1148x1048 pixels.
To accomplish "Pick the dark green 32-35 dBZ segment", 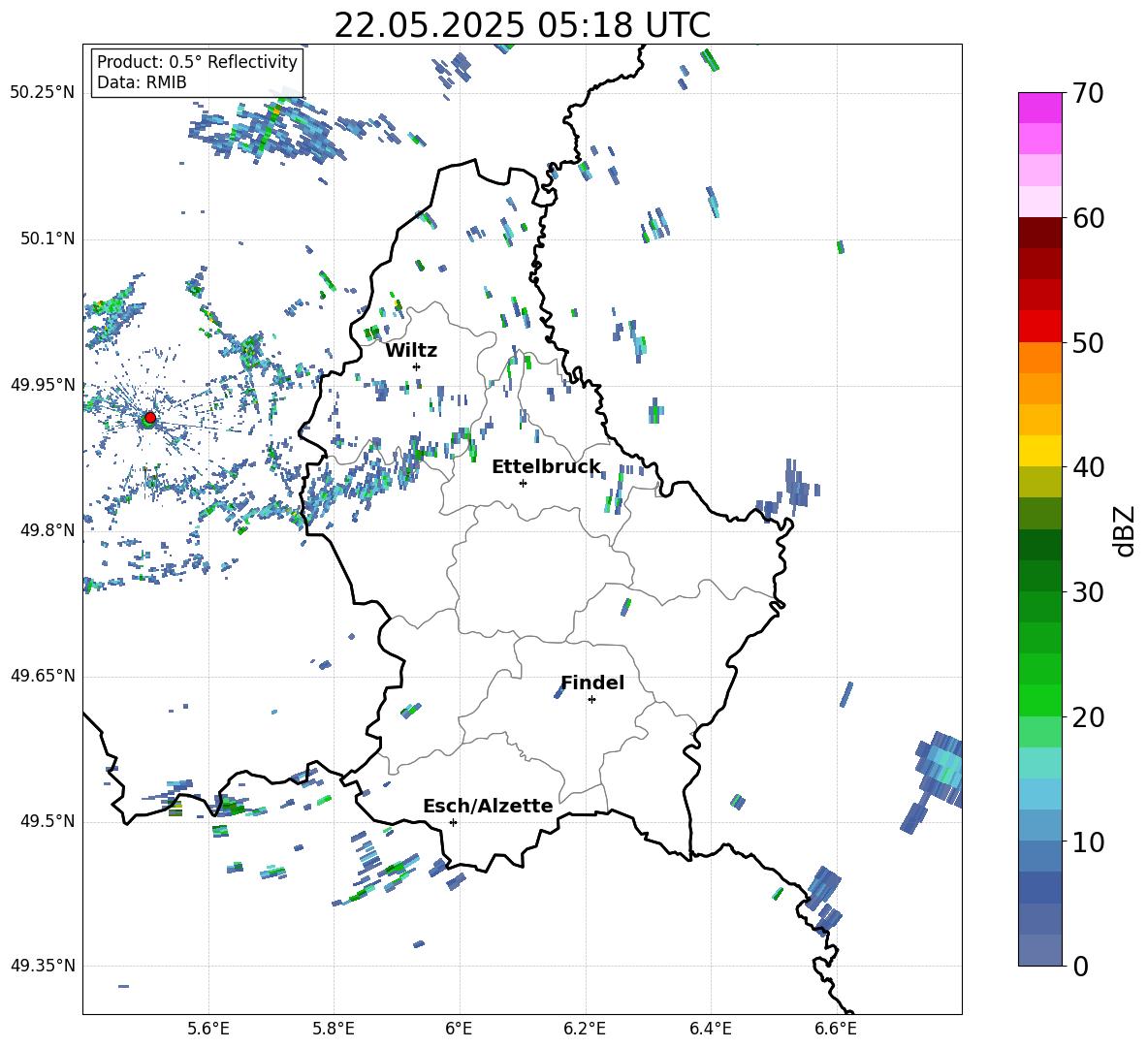I will tap(1040, 545).
